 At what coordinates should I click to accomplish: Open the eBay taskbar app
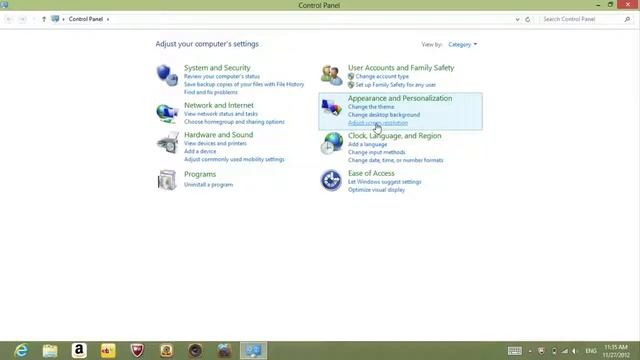pyautogui.click(x=108, y=351)
